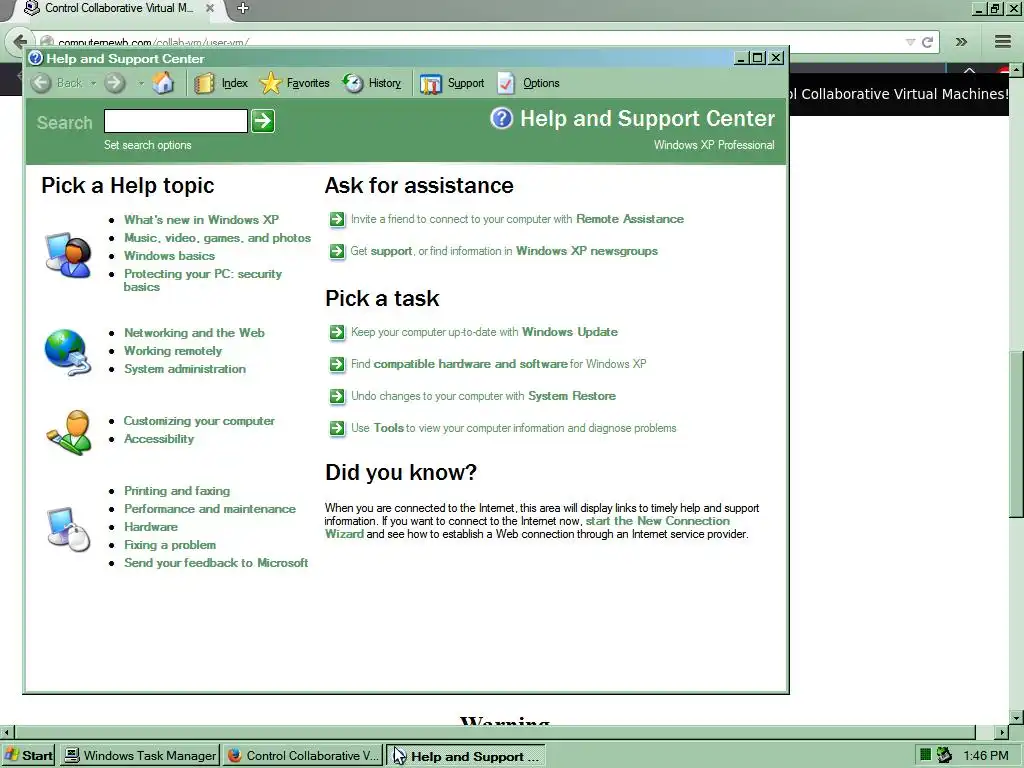1024x768 pixels.
Task: Open Customizing your computer topic
Action: point(199,421)
